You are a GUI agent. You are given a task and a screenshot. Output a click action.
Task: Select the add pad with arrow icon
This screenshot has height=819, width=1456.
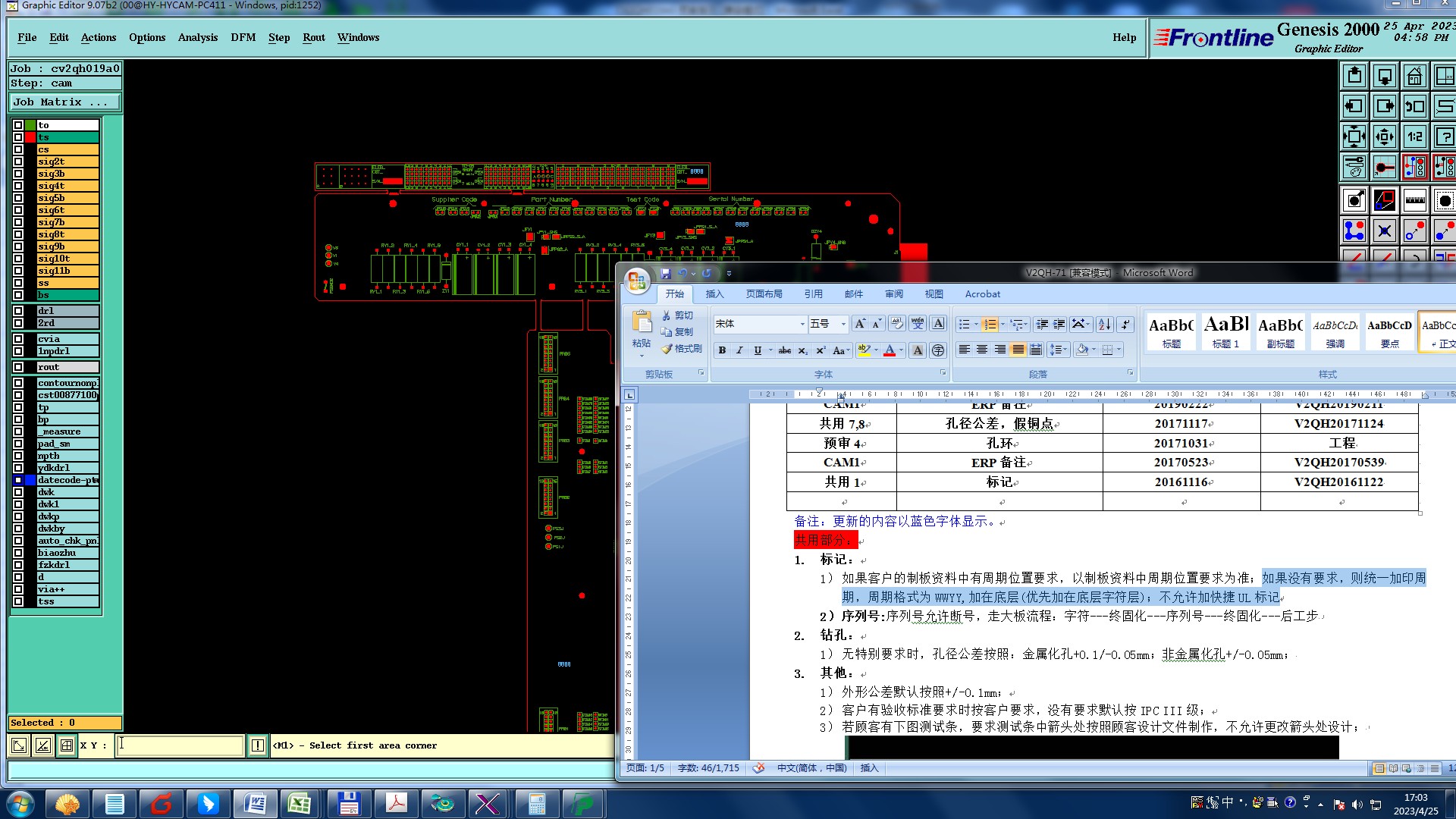[x=1354, y=200]
